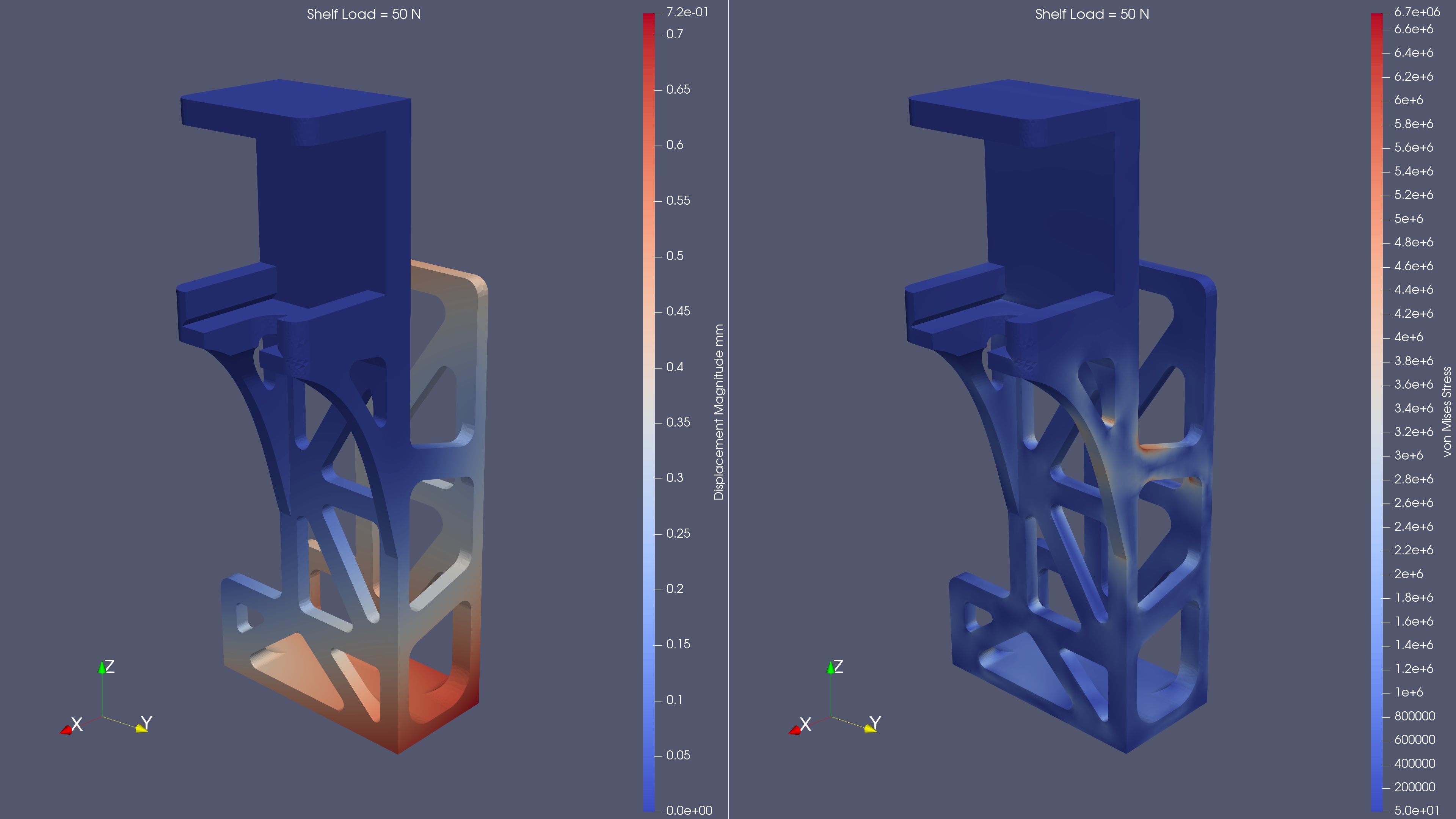
Task: Click the X axis arrow in left view
Action: coord(66,730)
